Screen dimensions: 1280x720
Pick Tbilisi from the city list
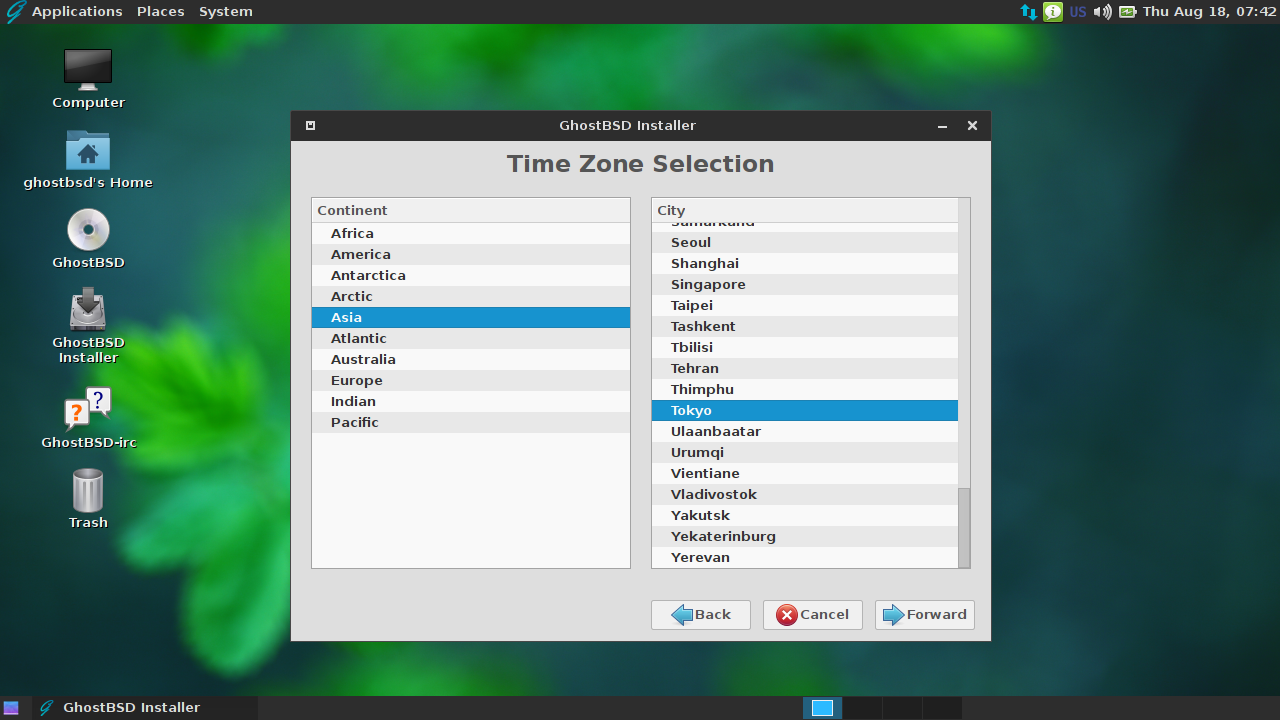(x=805, y=347)
